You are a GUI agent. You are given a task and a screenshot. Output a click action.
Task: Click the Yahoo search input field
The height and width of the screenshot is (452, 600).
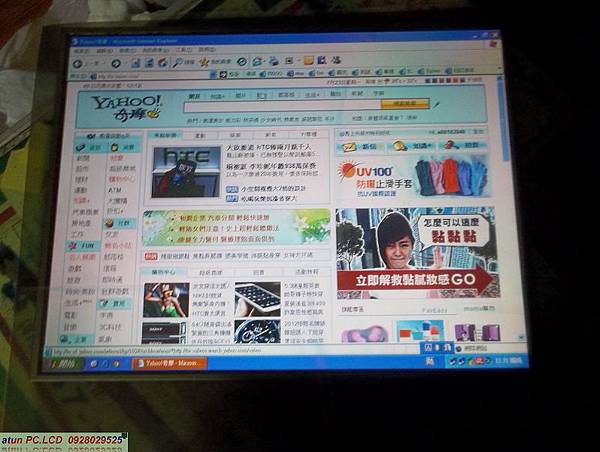[283, 106]
